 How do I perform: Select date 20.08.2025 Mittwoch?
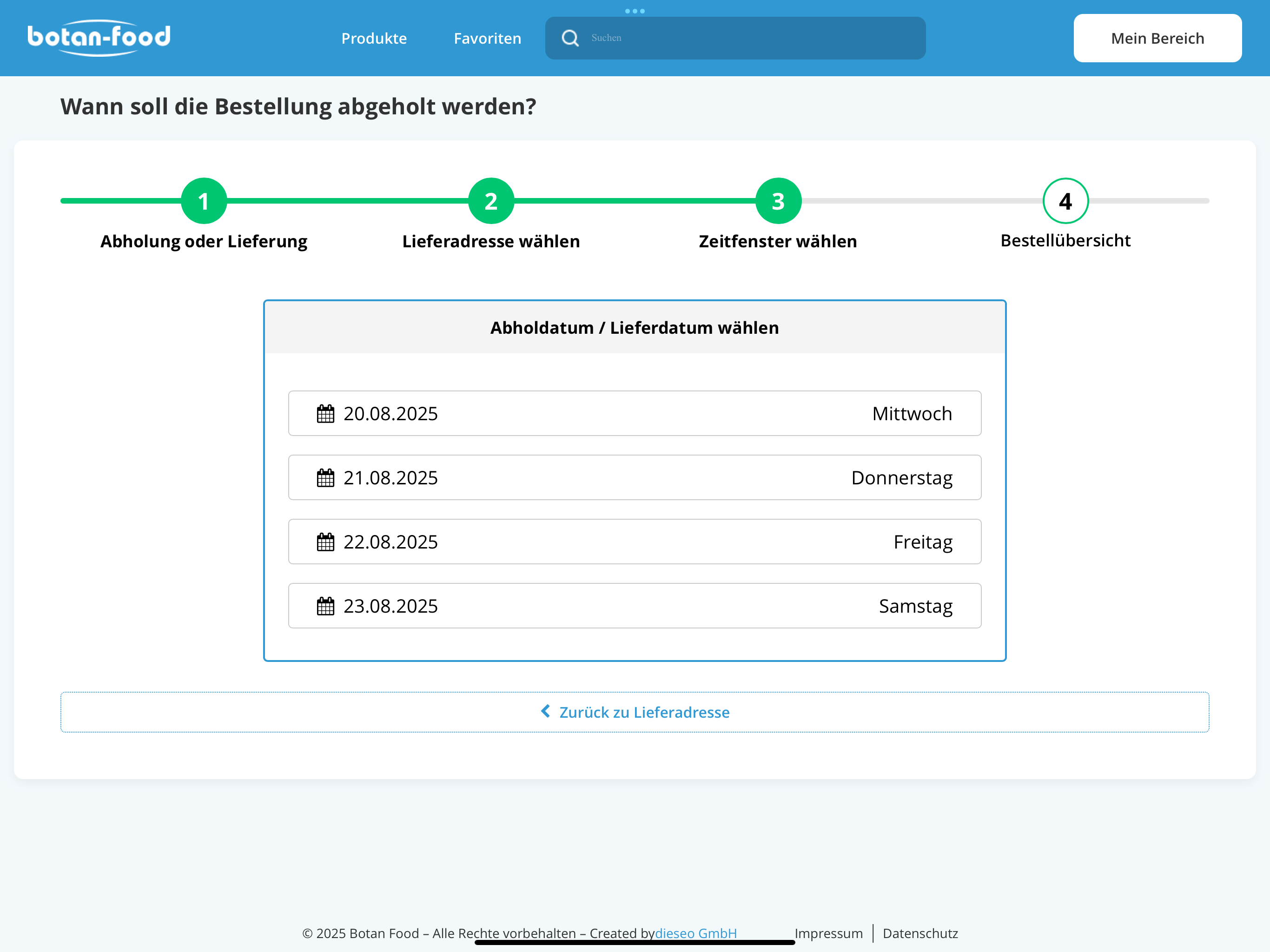point(635,413)
